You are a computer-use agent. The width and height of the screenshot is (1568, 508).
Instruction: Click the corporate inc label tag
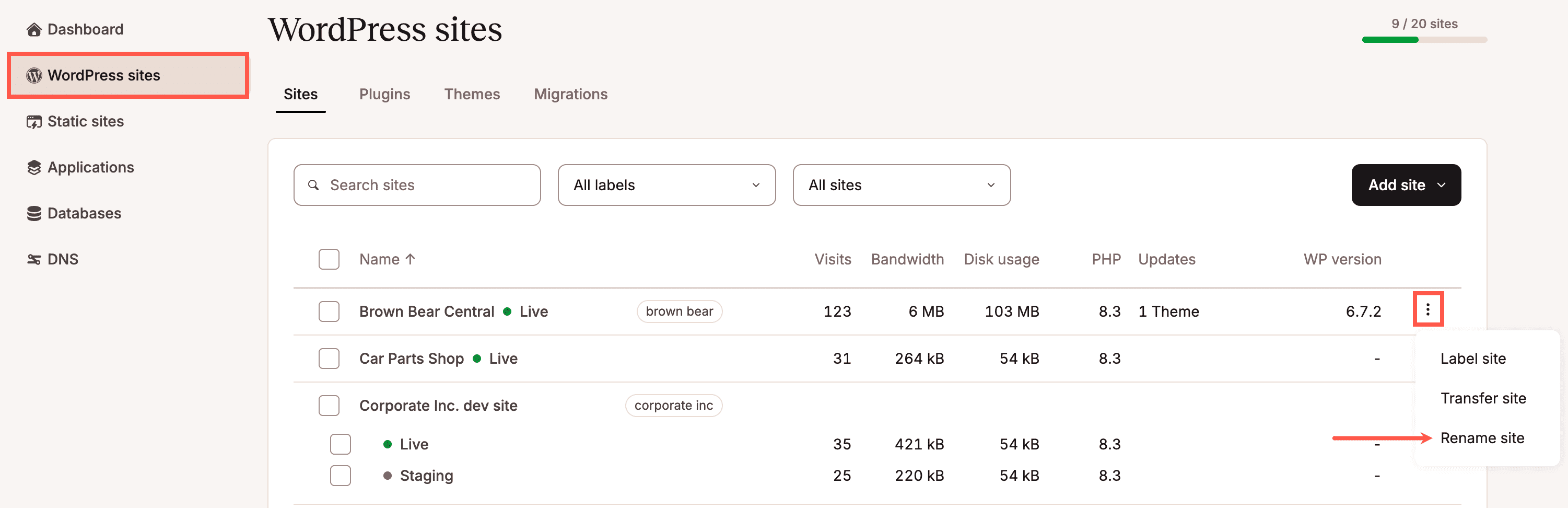pyautogui.click(x=673, y=406)
